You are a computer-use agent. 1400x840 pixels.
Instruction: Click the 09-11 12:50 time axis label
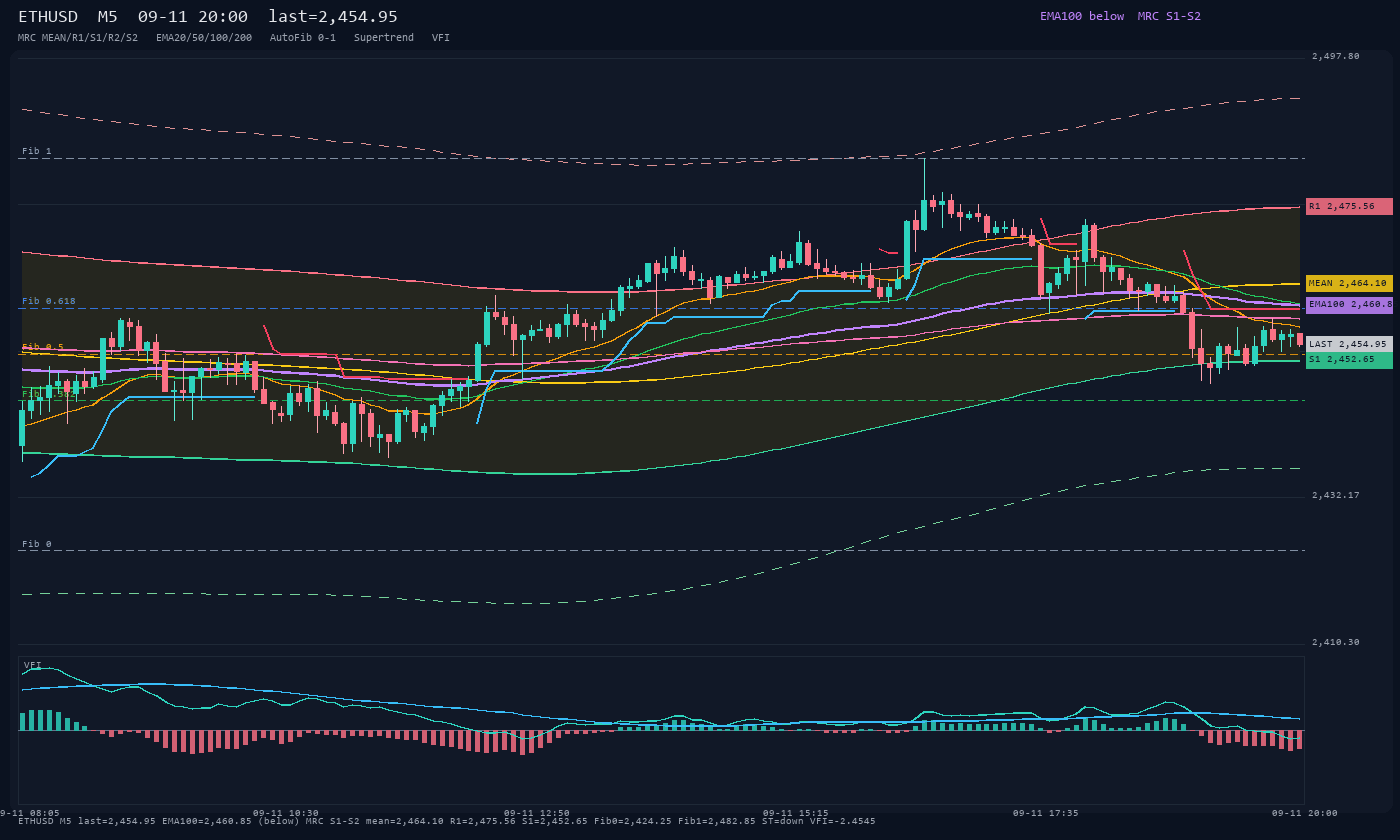tap(537, 813)
